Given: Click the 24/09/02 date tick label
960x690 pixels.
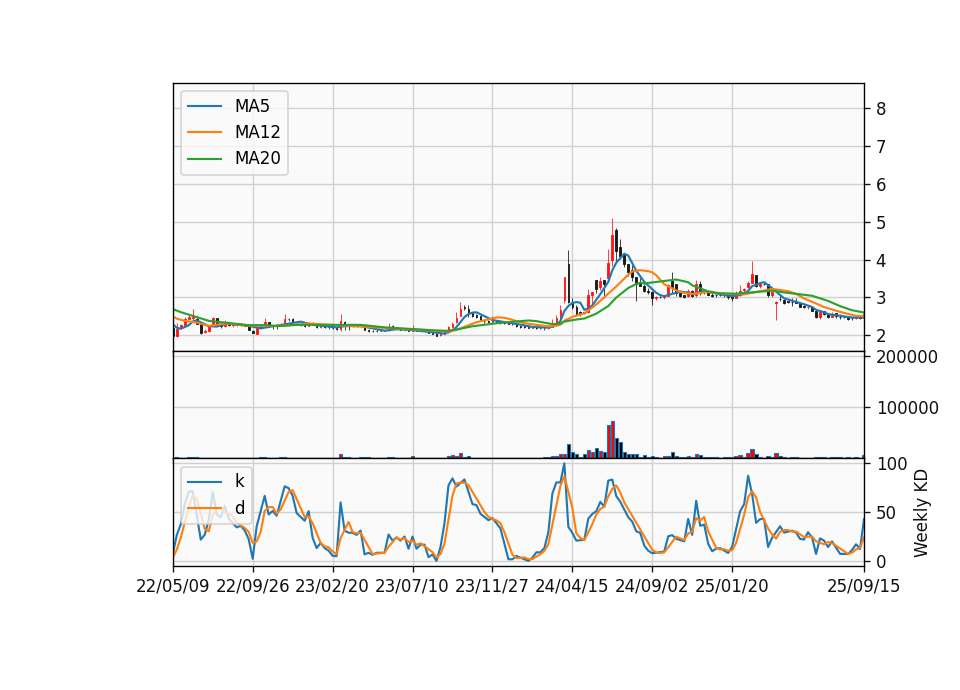Looking at the screenshot, I should 651,586.
